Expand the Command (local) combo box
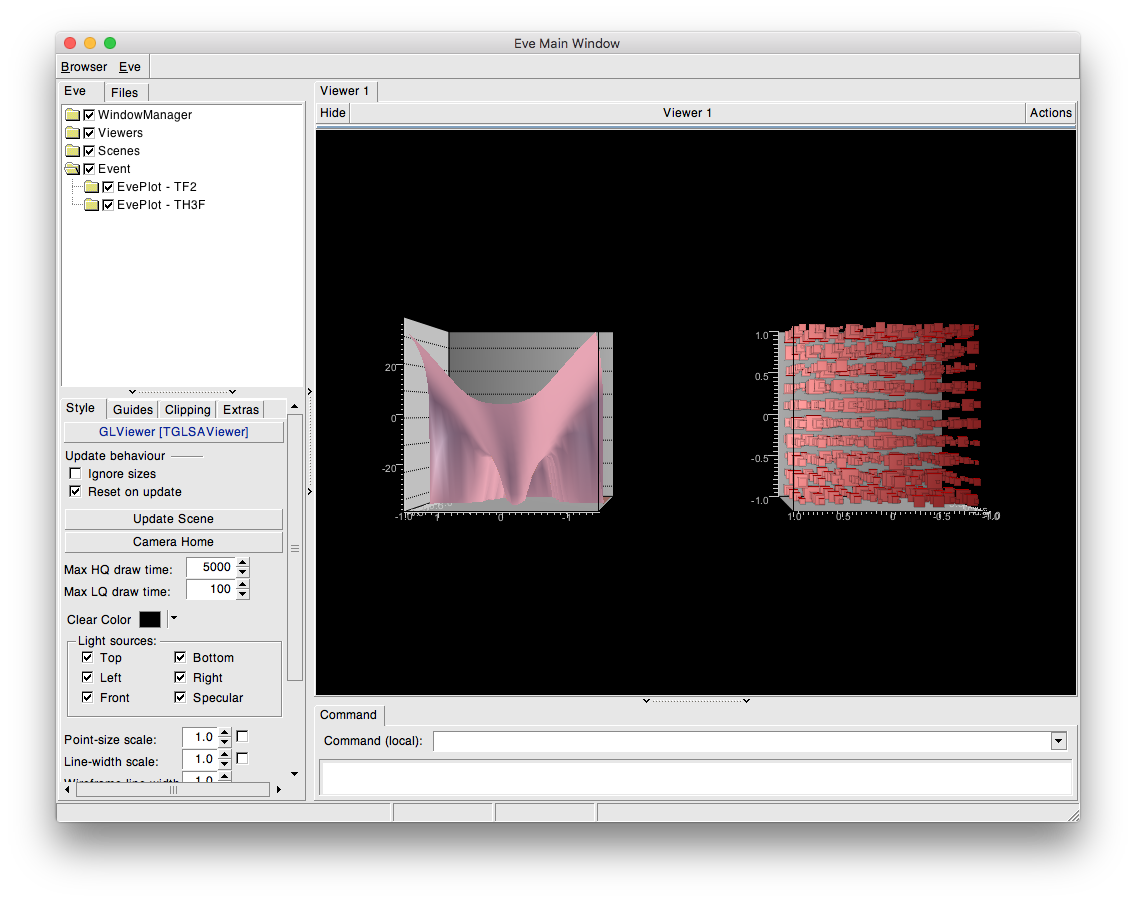 coord(1058,741)
